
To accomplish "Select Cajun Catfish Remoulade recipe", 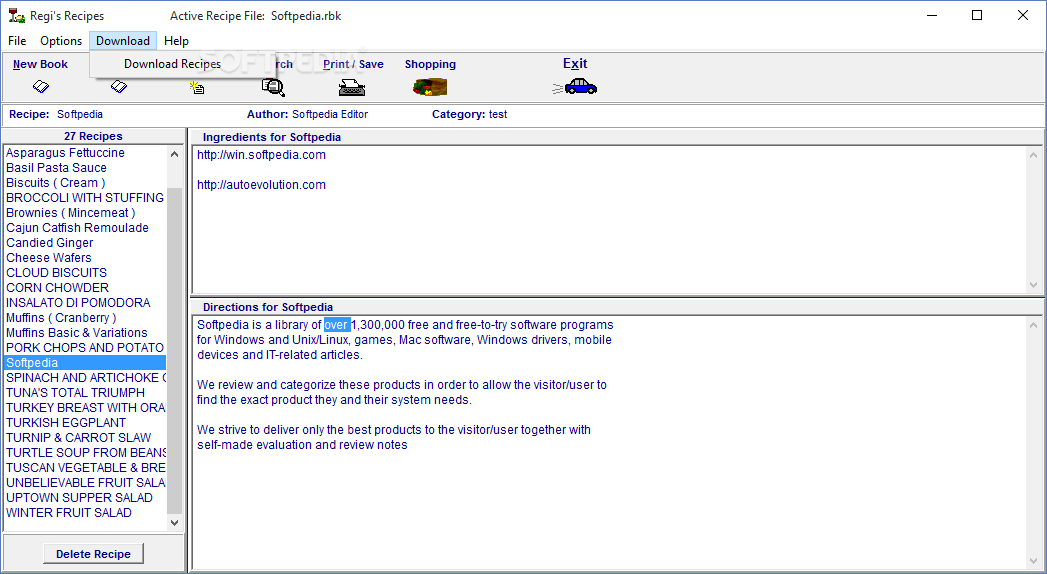I will (85, 228).
